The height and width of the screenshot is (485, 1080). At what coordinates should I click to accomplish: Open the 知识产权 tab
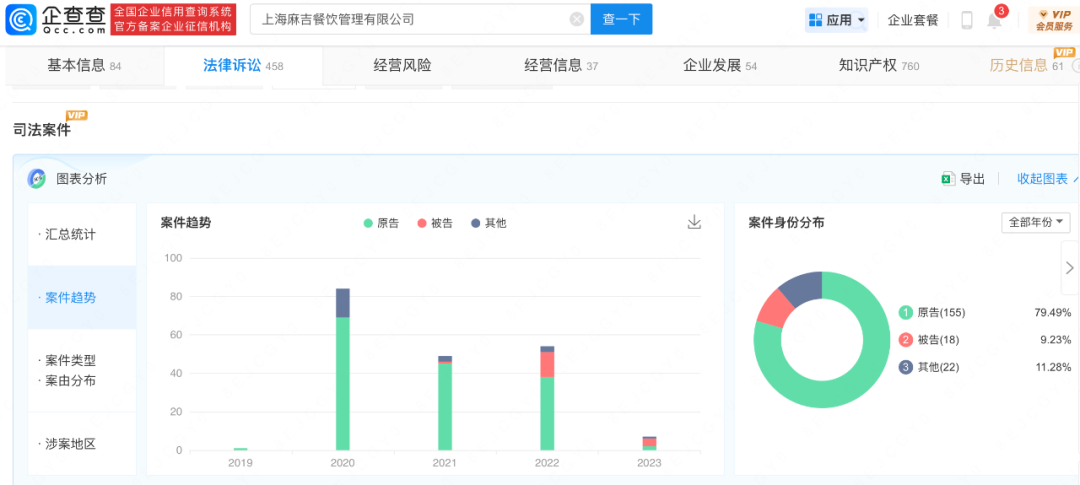coord(867,66)
